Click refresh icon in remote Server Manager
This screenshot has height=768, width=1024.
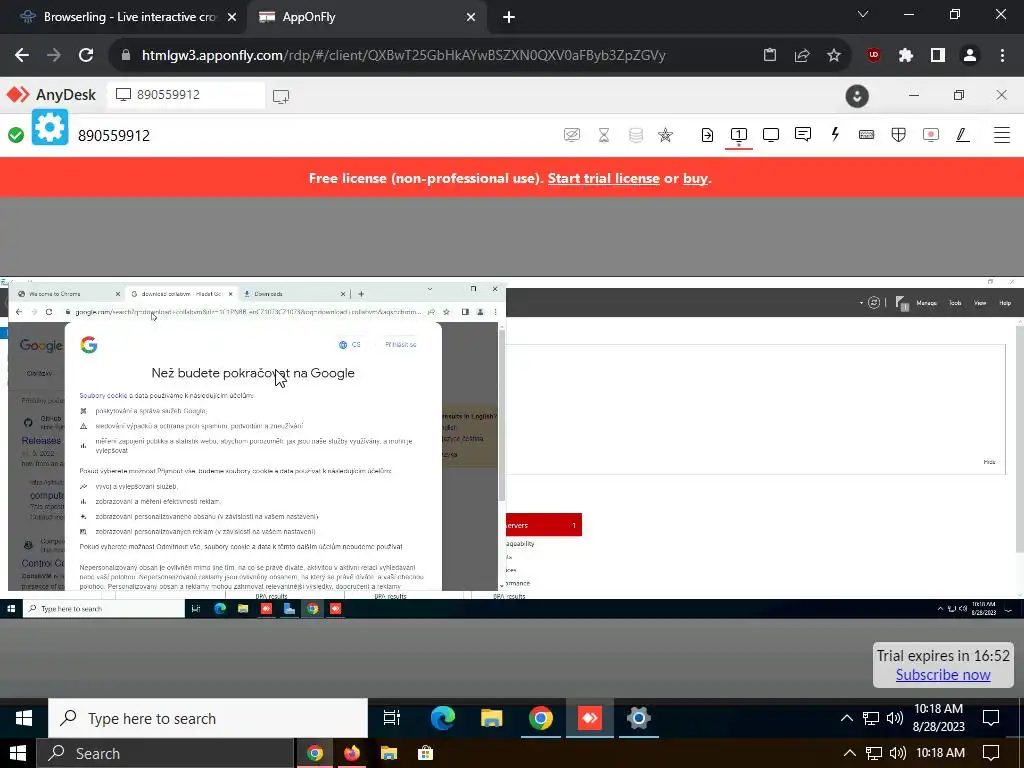pos(874,302)
